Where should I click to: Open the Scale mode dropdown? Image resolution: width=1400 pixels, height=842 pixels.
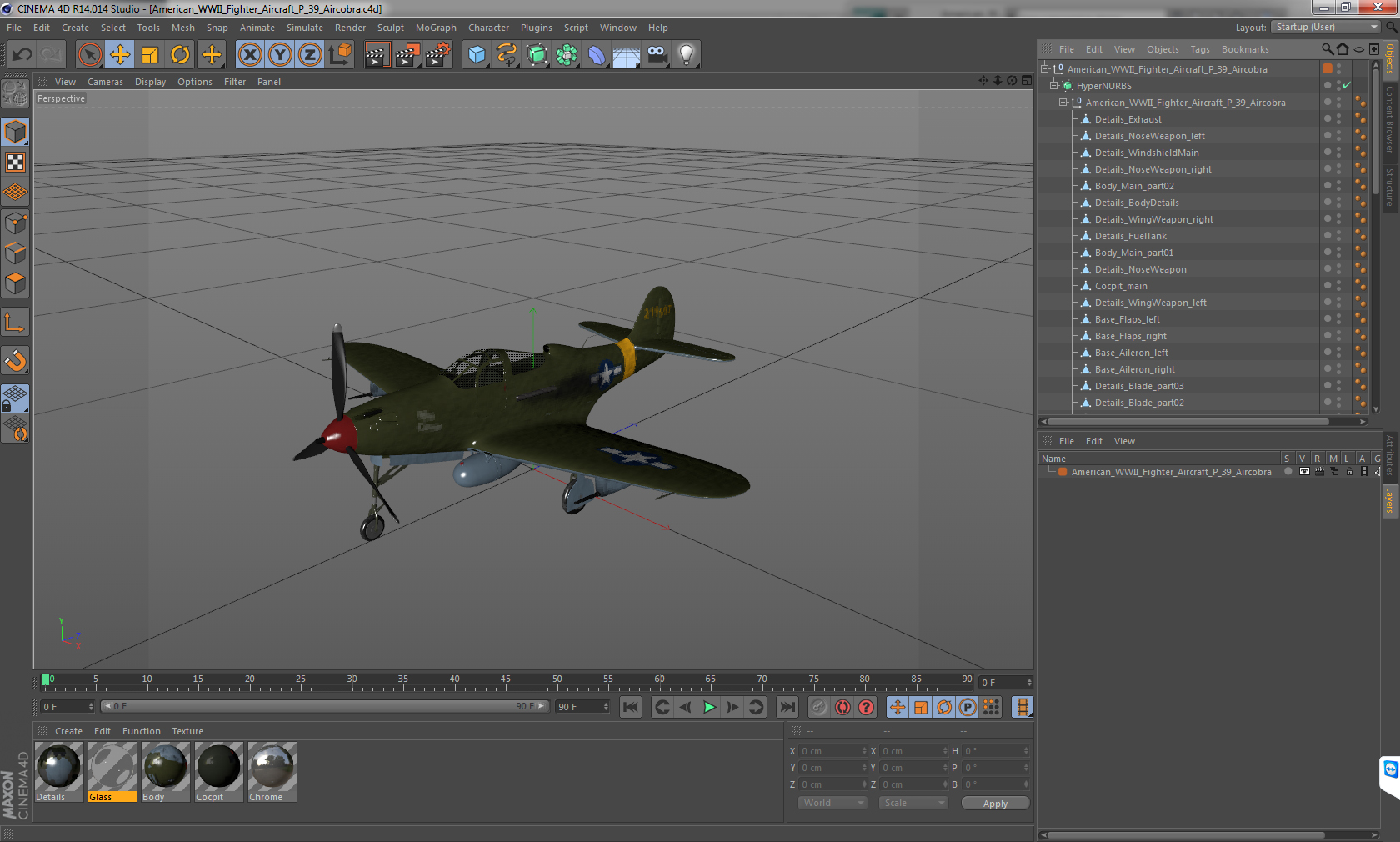tap(913, 803)
